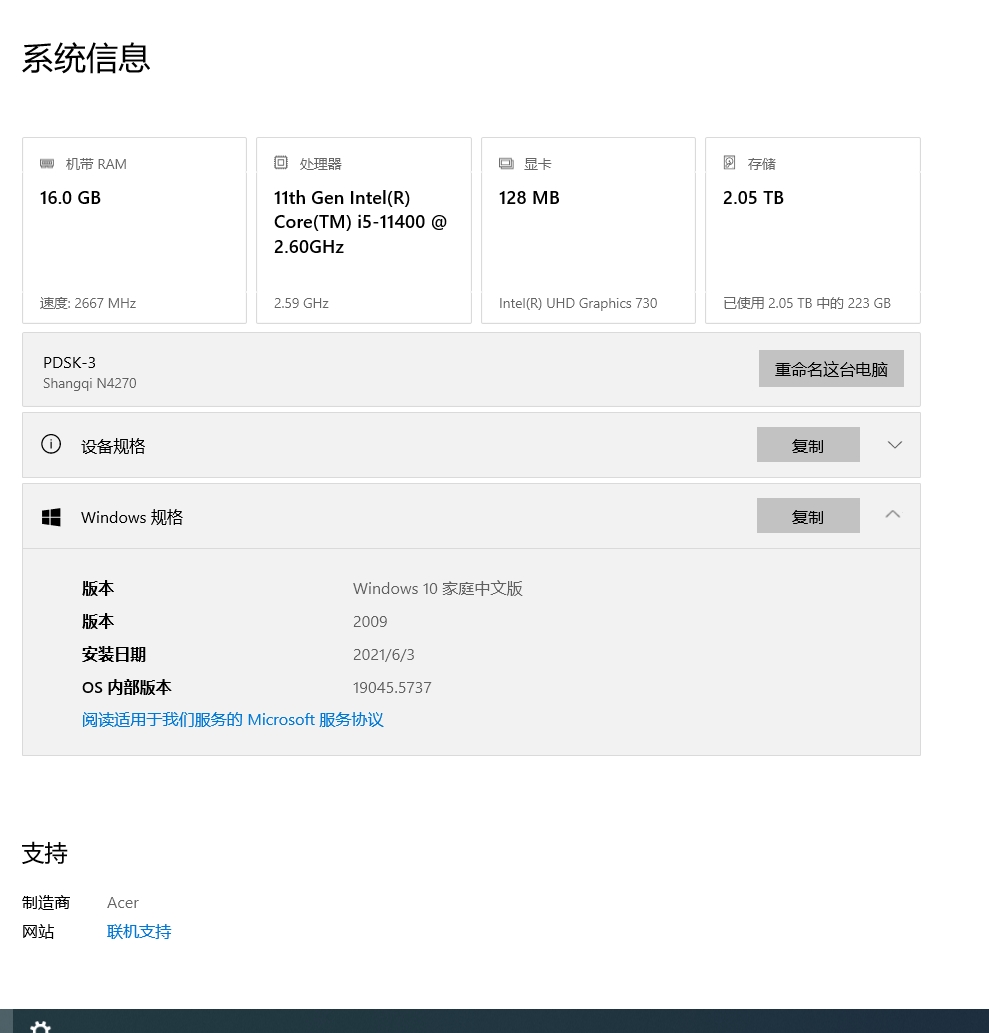The height and width of the screenshot is (1033, 989).
Task: Click the 速度: 2667 MHz text
Action: click(88, 303)
